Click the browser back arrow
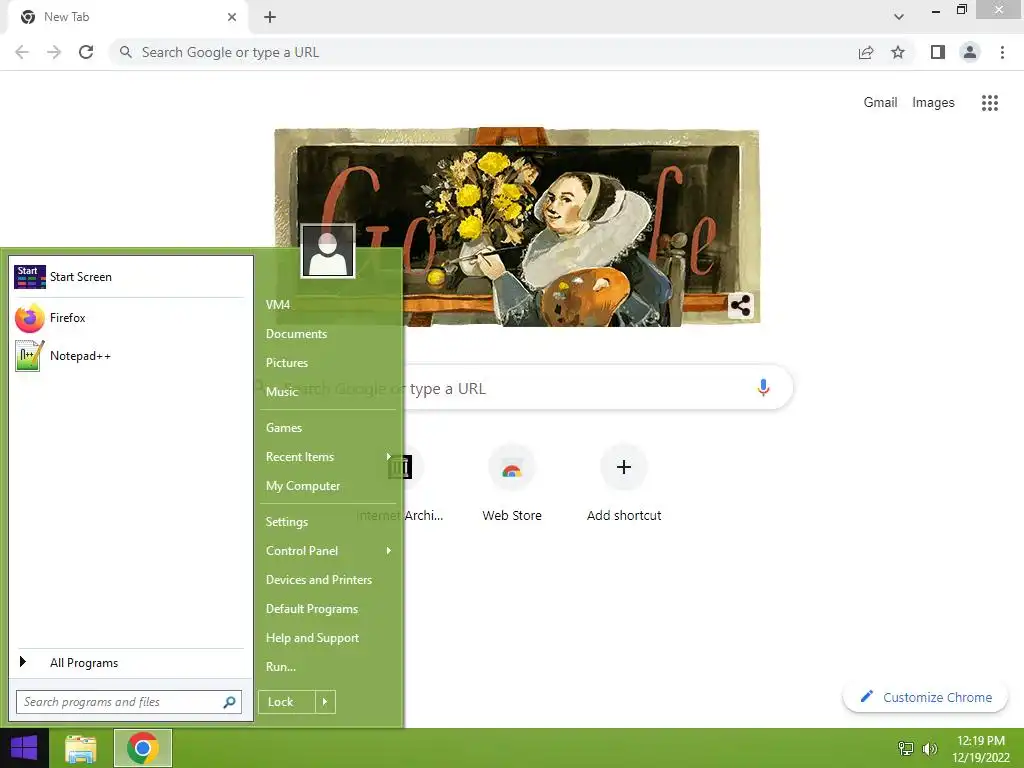Image resolution: width=1024 pixels, height=768 pixels. 22,52
